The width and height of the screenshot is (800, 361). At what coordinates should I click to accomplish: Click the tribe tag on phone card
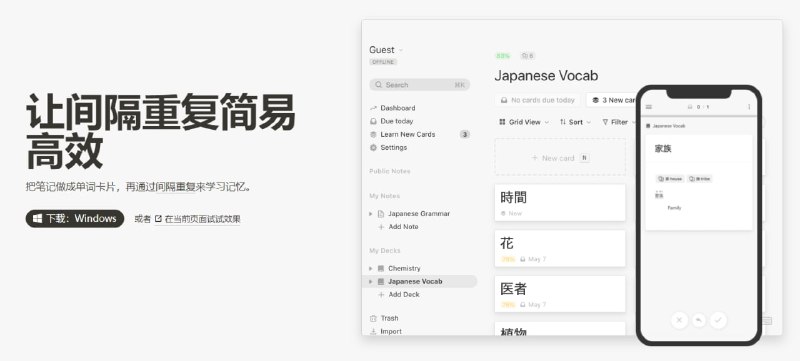click(699, 179)
